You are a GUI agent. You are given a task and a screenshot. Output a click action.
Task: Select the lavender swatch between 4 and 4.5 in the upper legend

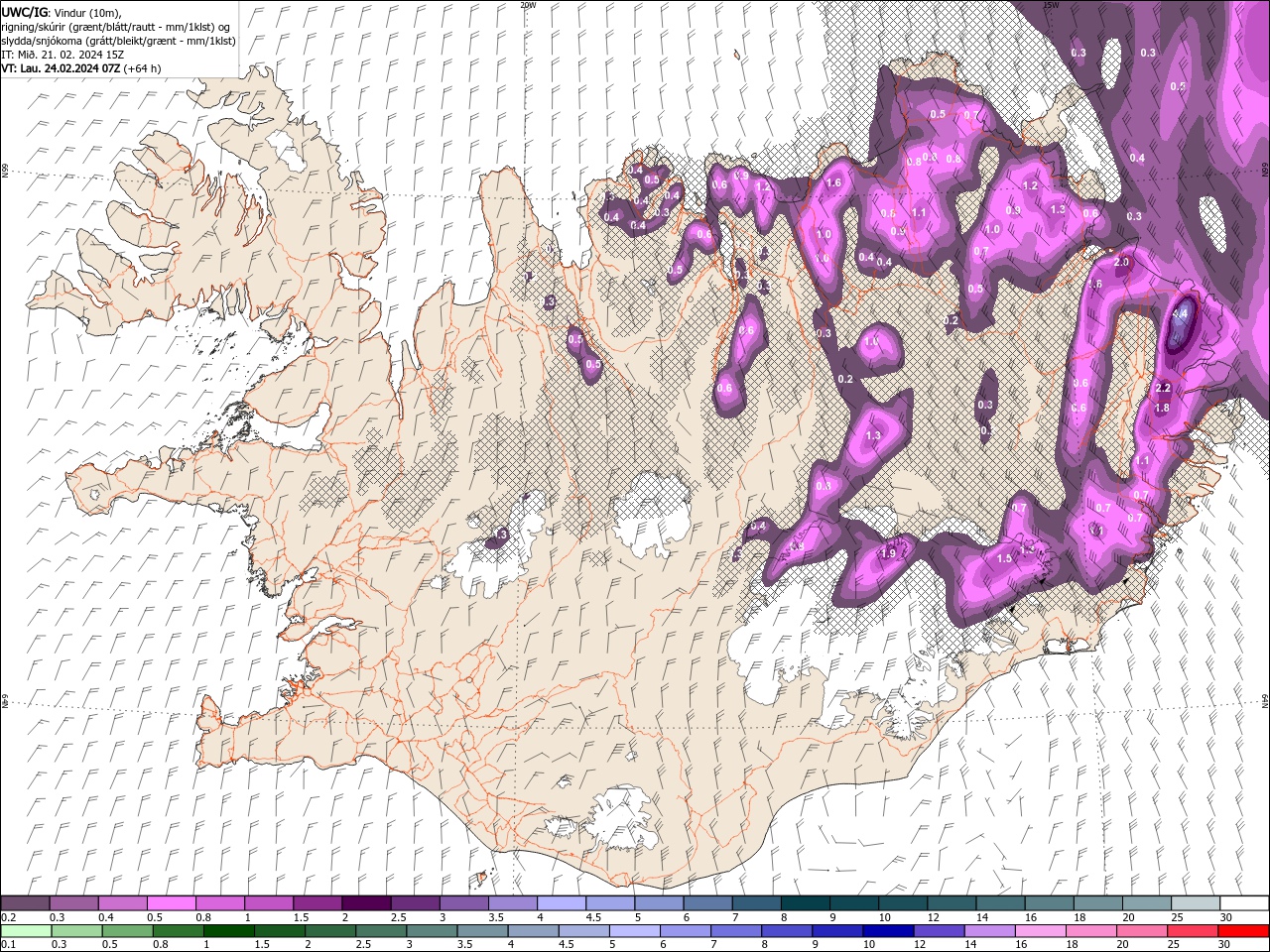561,903
